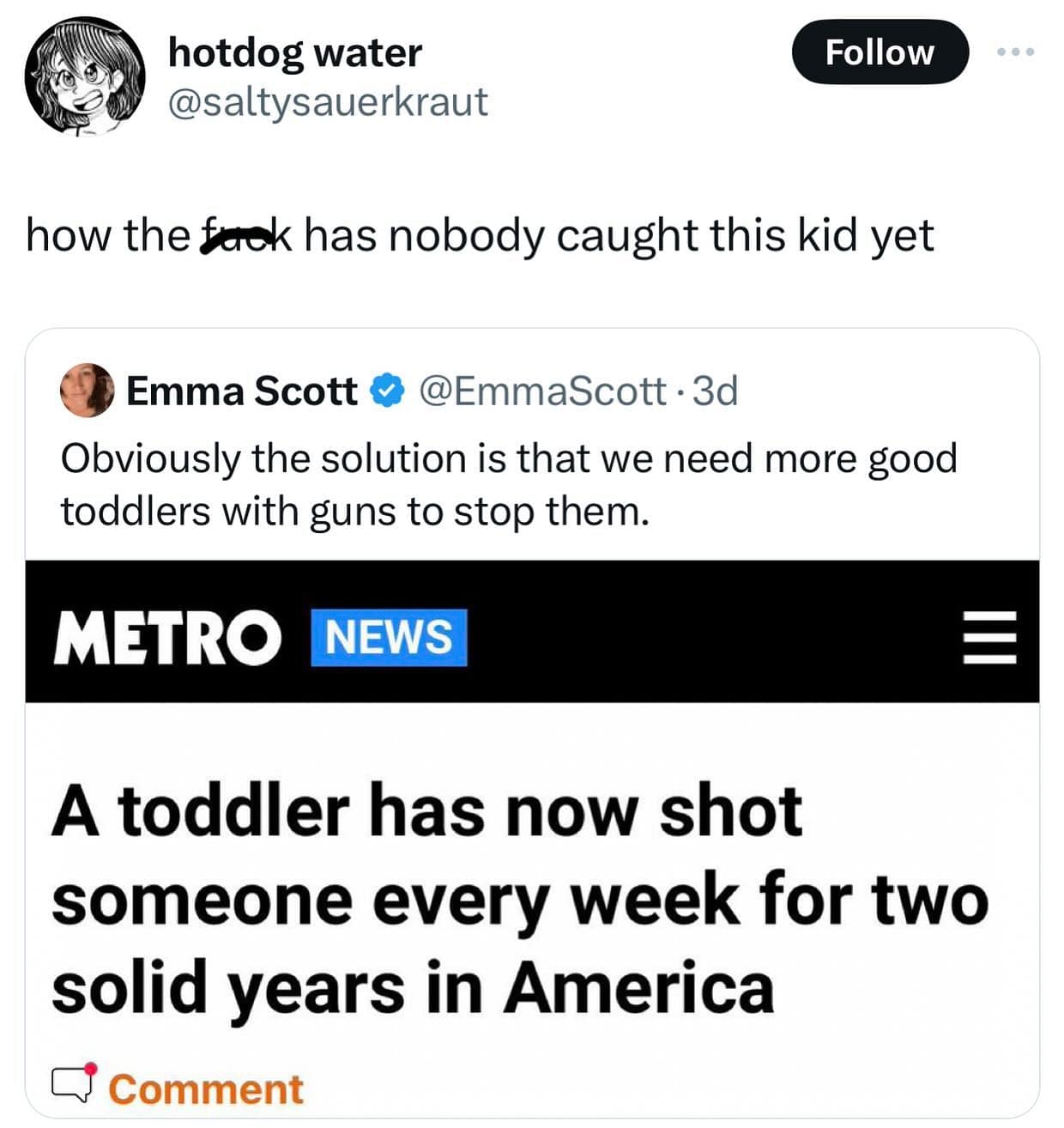Image resolution: width=1064 pixels, height=1128 pixels.
Task: Click the hotdog water profile avatar
Action: (x=84, y=76)
